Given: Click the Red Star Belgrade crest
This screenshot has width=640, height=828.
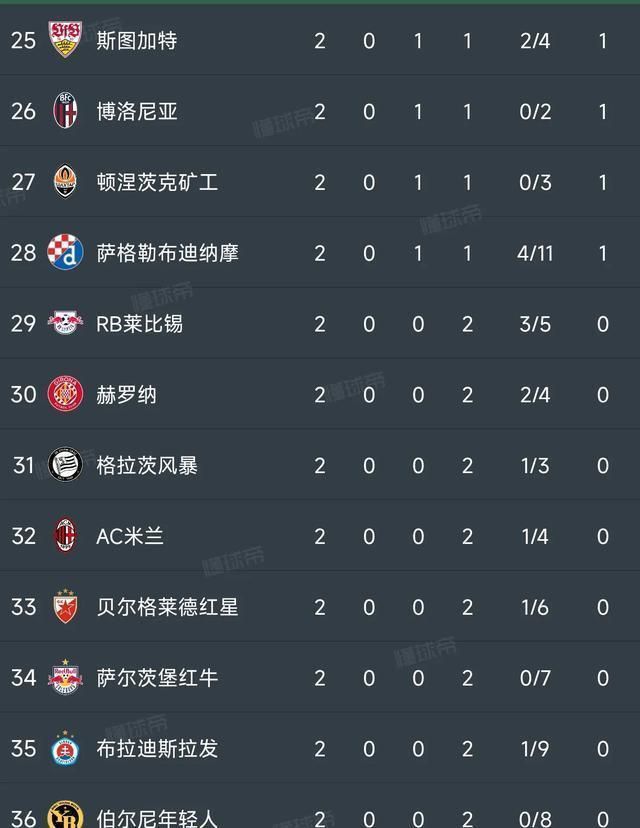Looking at the screenshot, I should point(65,607).
